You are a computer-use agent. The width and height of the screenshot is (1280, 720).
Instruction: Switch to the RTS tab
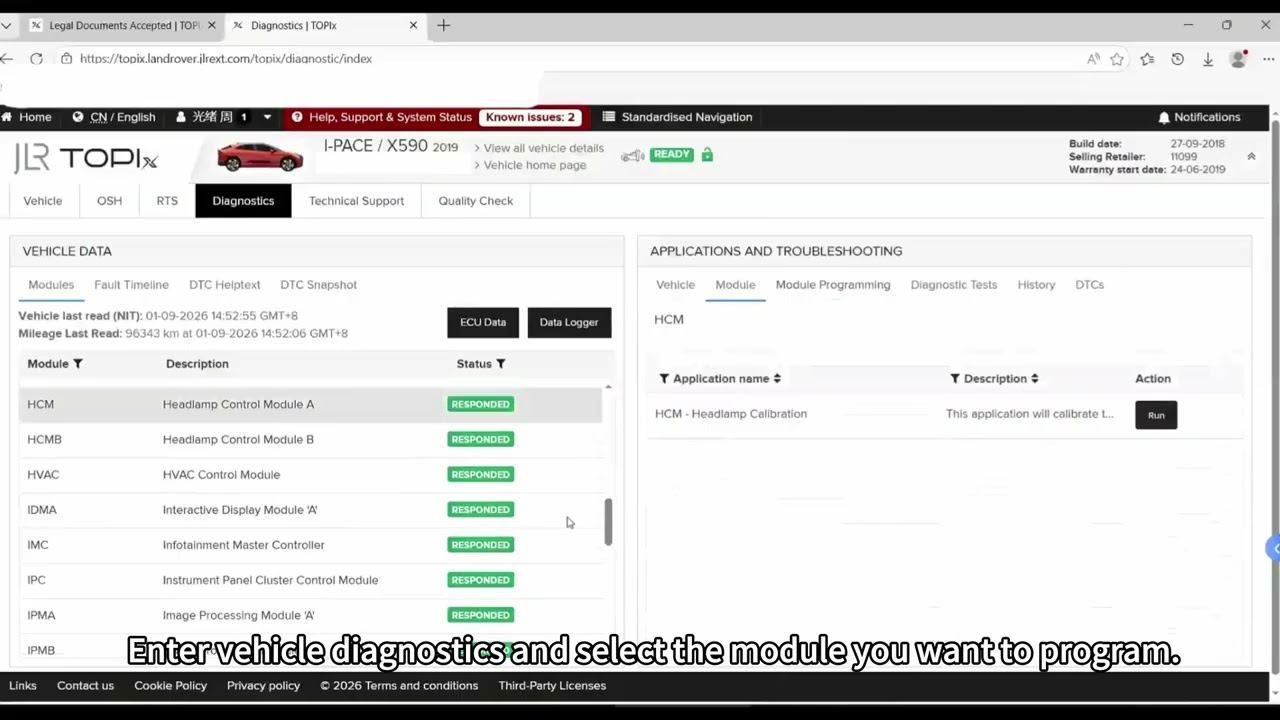tap(167, 201)
